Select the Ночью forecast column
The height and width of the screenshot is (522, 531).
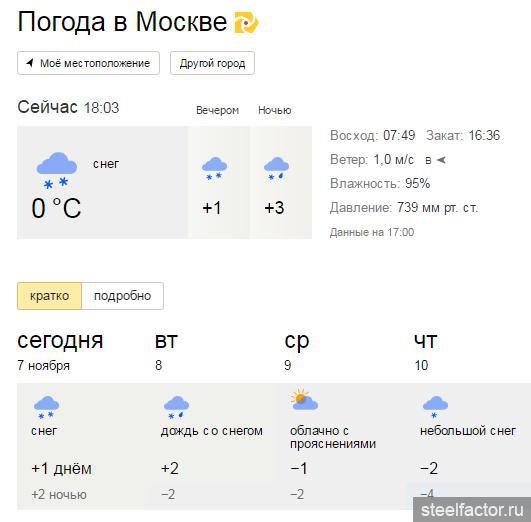275,110
